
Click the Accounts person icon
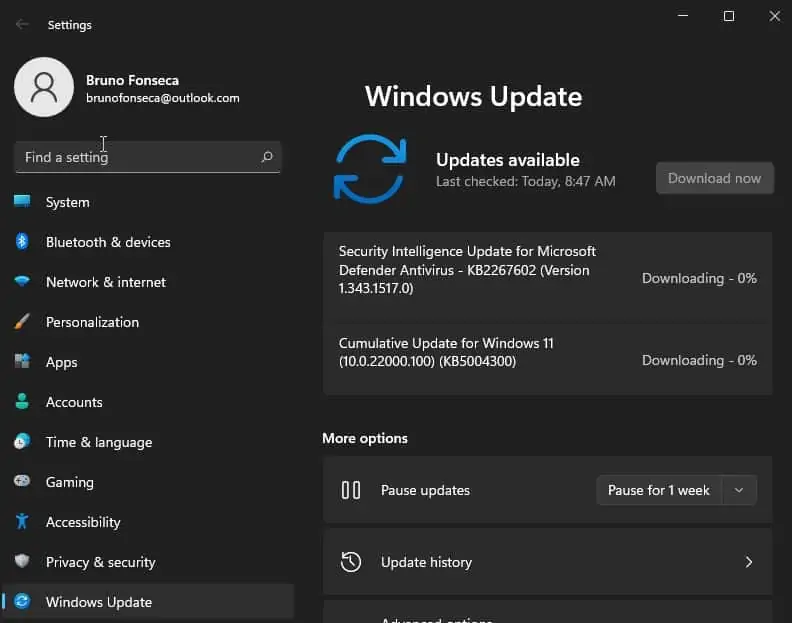click(x=22, y=401)
